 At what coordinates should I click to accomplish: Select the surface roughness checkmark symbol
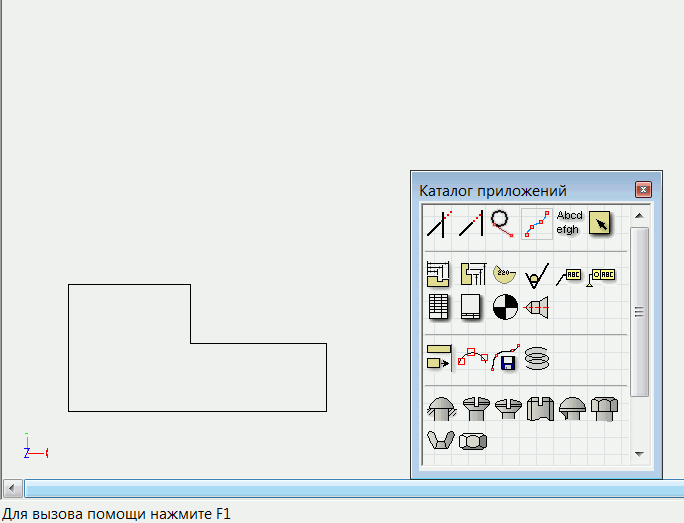[537, 275]
